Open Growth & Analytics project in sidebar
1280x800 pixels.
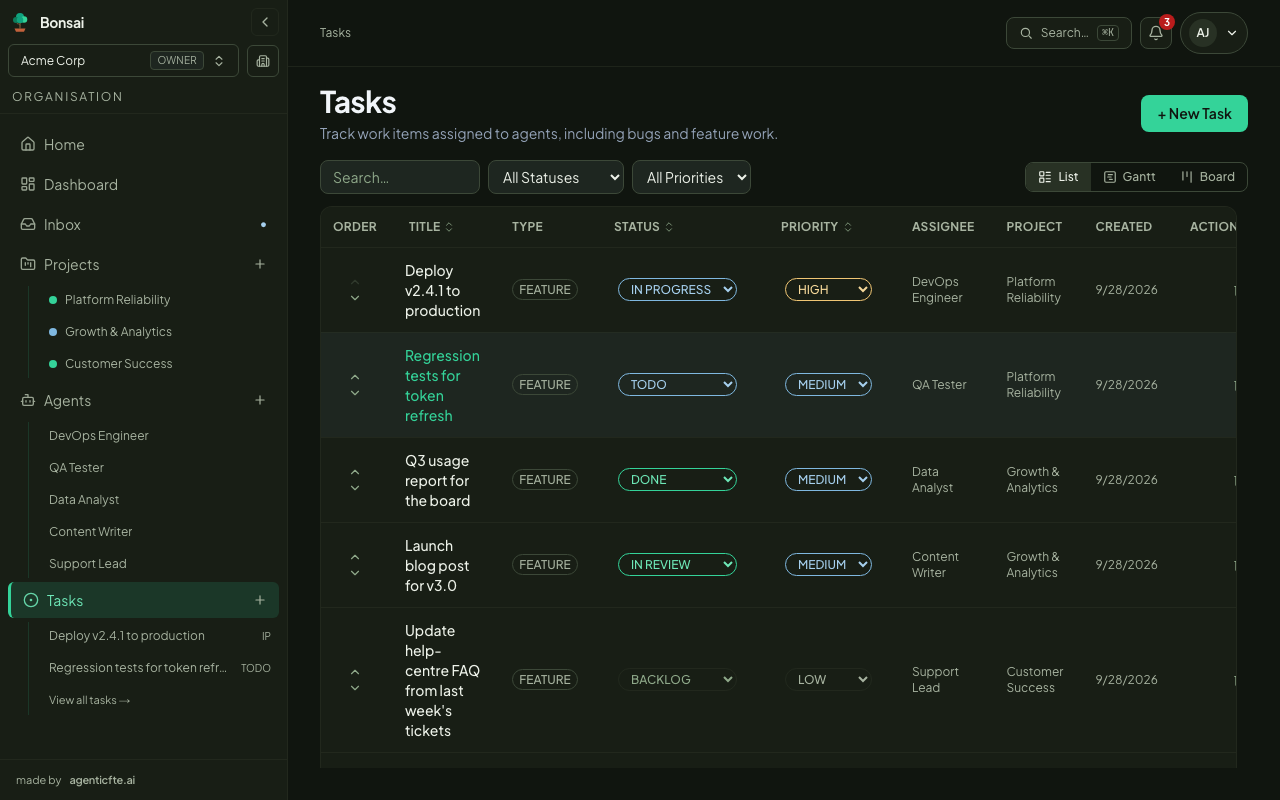point(118,332)
